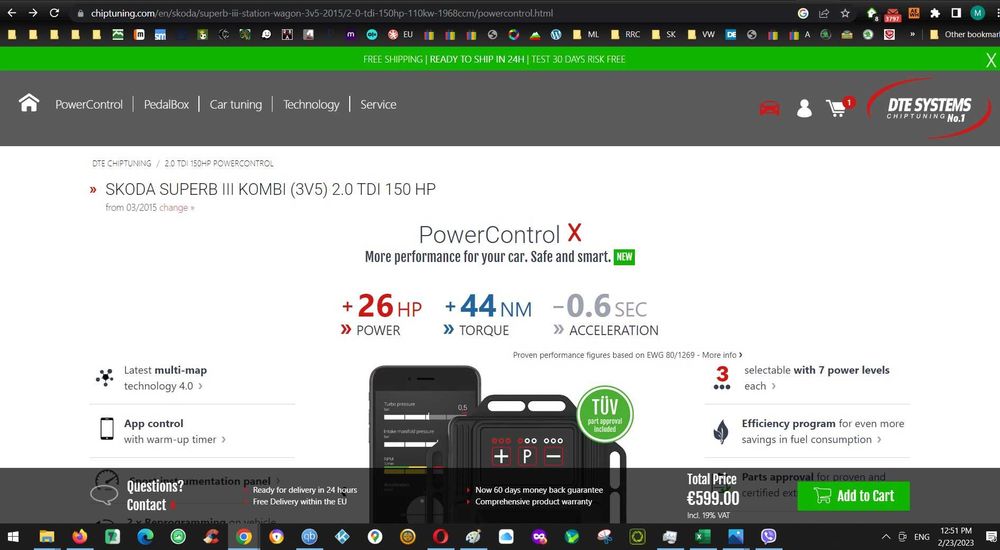Click the multi-map molecule icon

click(105, 378)
